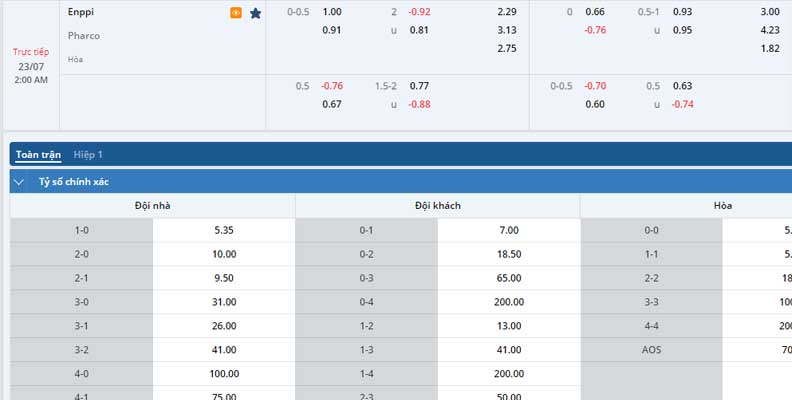The width and height of the screenshot is (792, 400).
Task: Pick first-half over 0.5-1 odds 0.93
Action: pos(682,12)
